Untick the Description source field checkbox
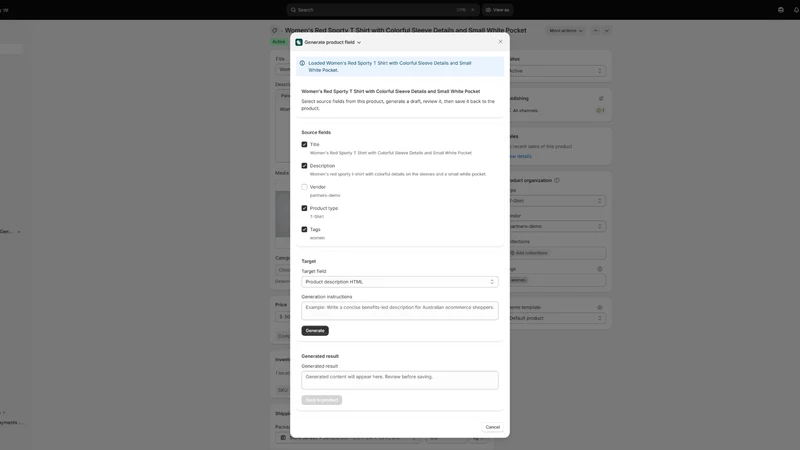The image size is (800, 450). (x=304, y=166)
